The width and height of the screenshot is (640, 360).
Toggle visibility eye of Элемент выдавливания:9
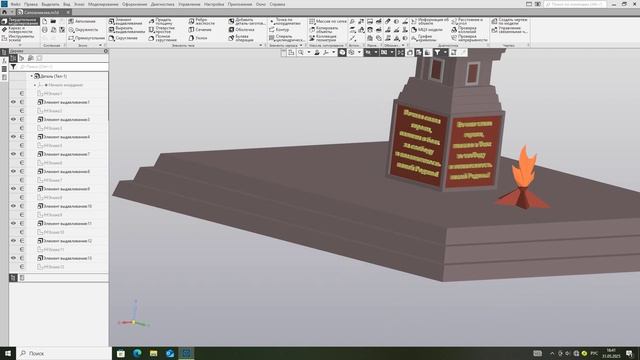[13, 189]
